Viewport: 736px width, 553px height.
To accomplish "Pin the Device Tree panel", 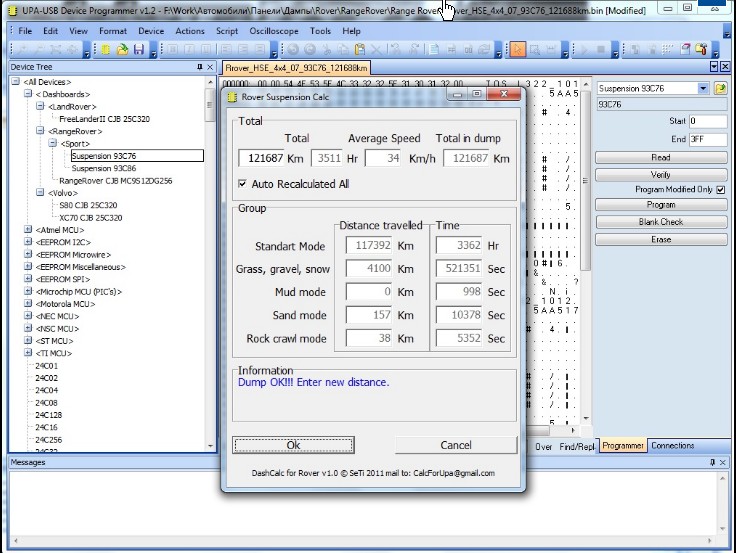I will coord(199,67).
